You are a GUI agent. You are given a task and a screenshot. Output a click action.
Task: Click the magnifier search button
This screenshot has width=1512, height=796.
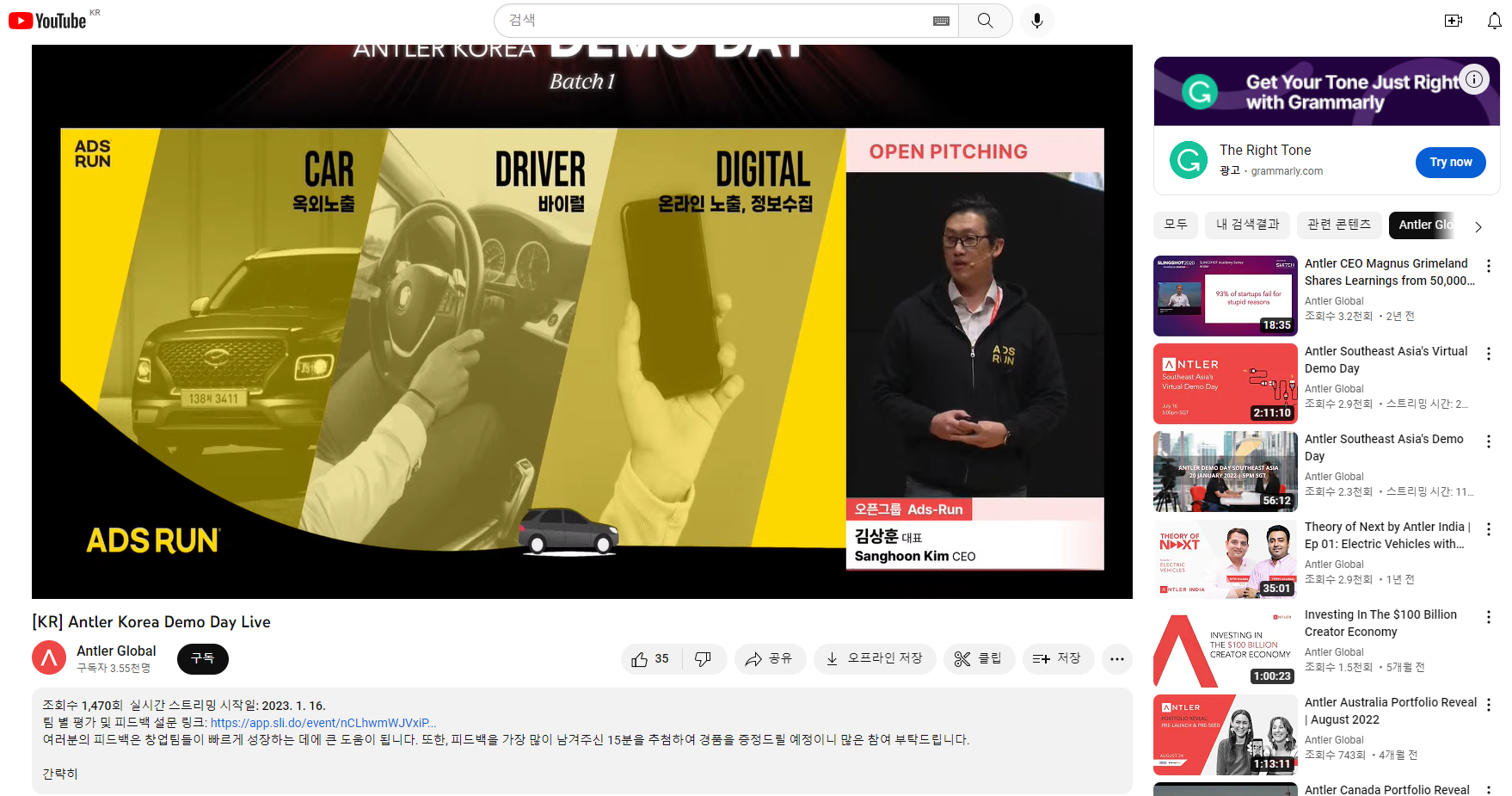[x=985, y=21]
